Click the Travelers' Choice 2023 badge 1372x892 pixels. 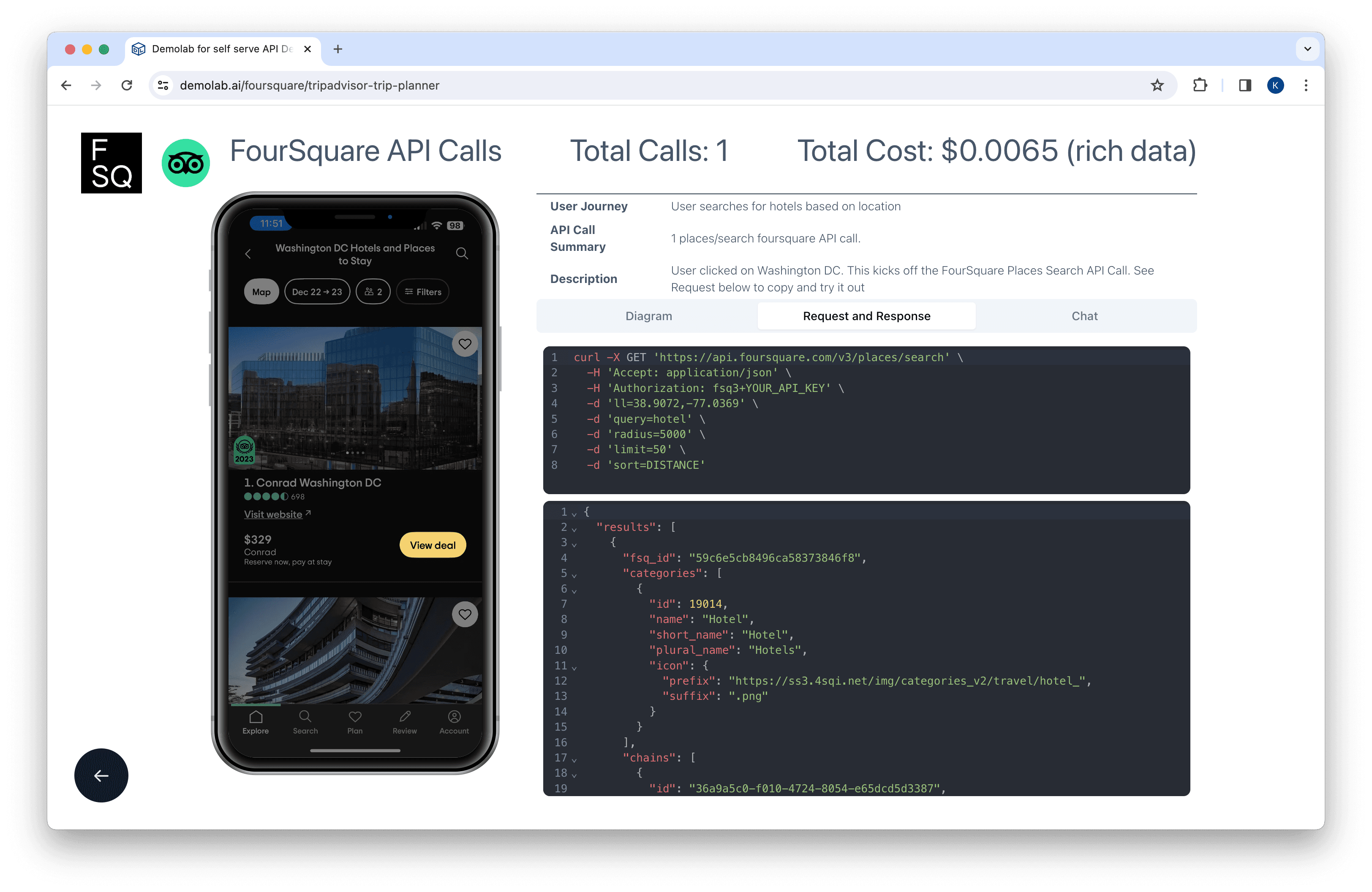click(x=244, y=449)
